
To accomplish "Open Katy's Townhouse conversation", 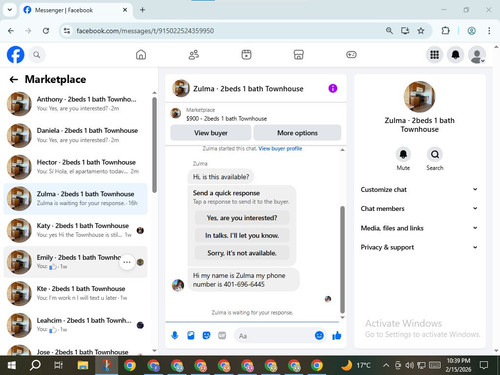I will click(x=75, y=230).
